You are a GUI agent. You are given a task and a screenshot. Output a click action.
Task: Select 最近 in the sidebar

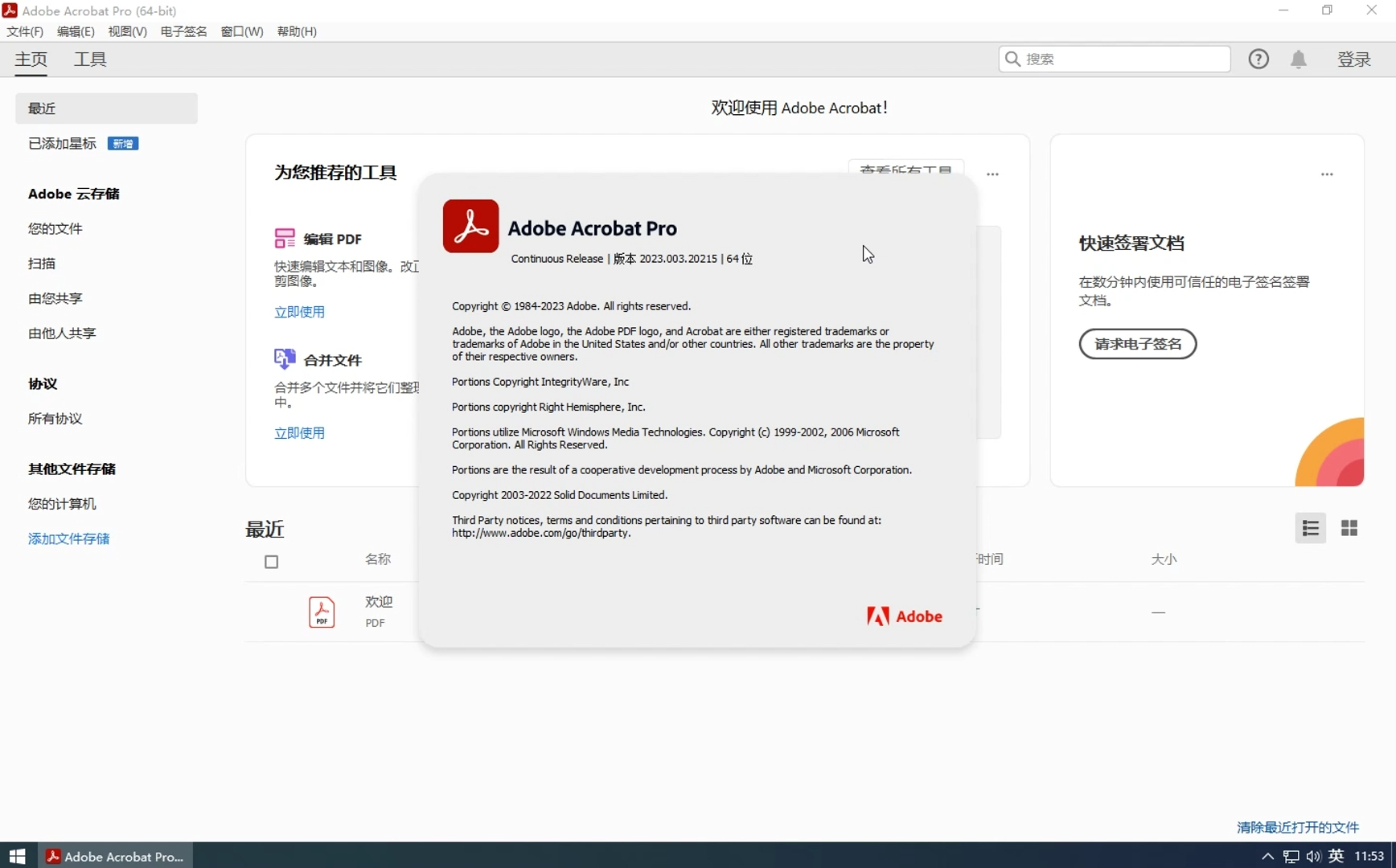point(106,108)
